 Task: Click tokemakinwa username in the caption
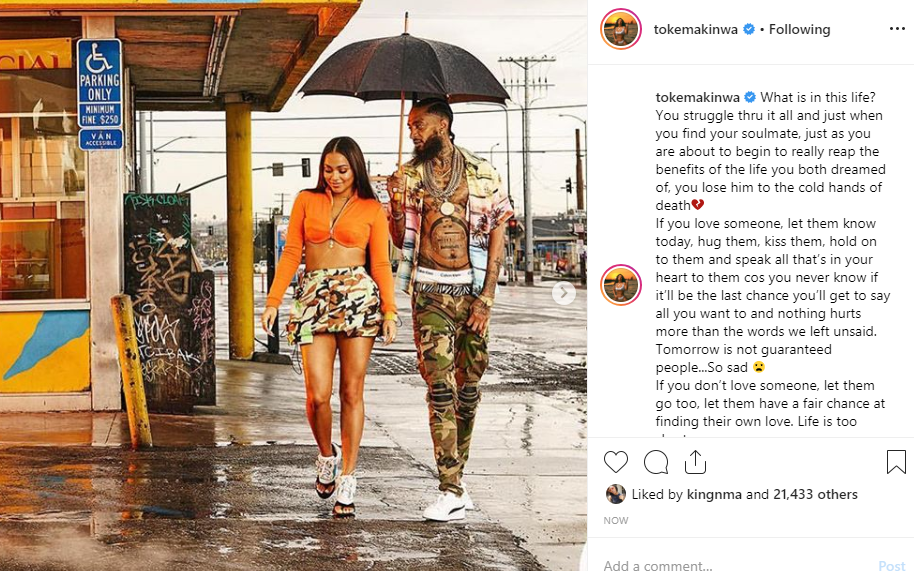(697, 97)
